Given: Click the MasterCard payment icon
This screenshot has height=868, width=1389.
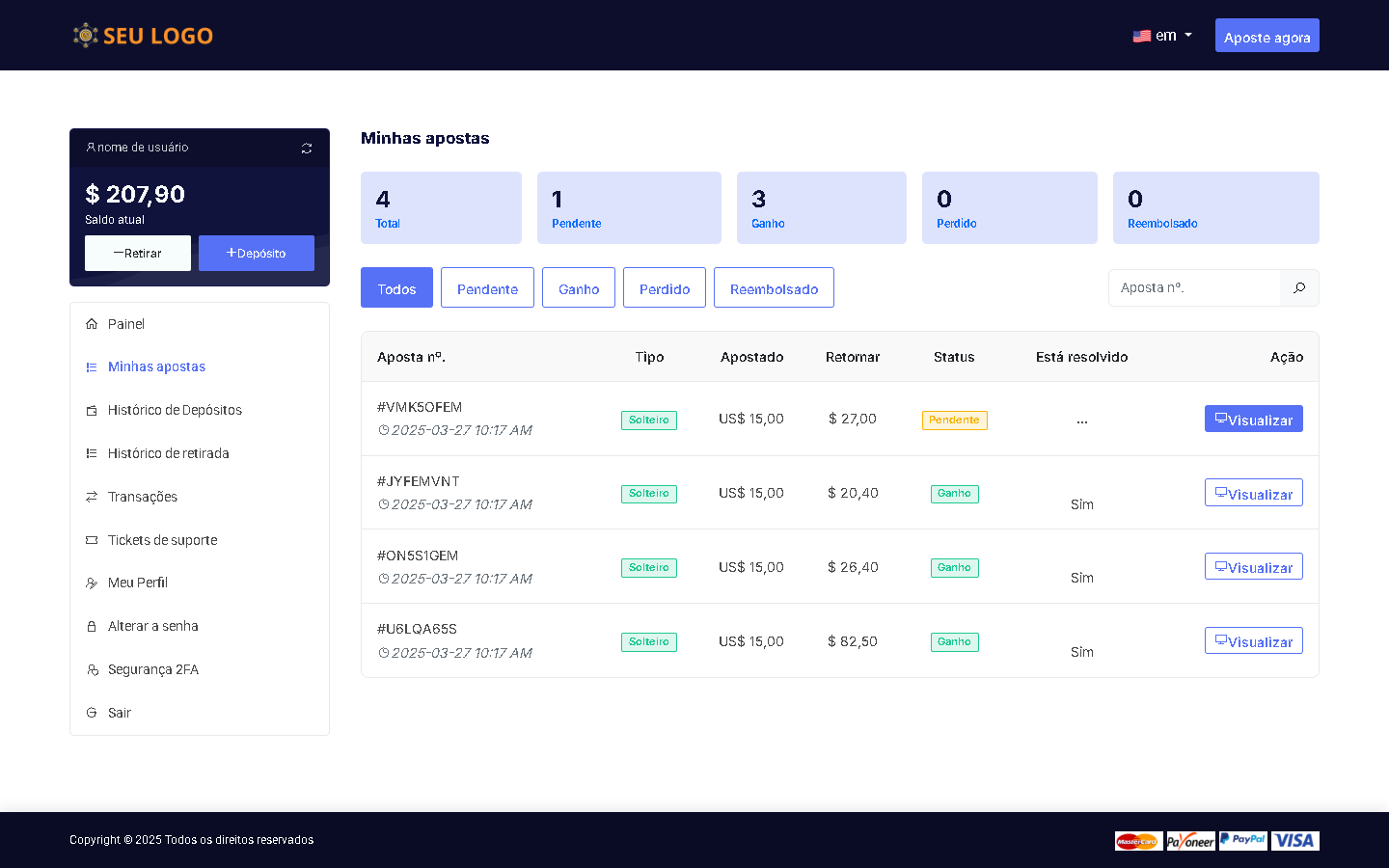Looking at the screenshot, I should coord(1138,841).
